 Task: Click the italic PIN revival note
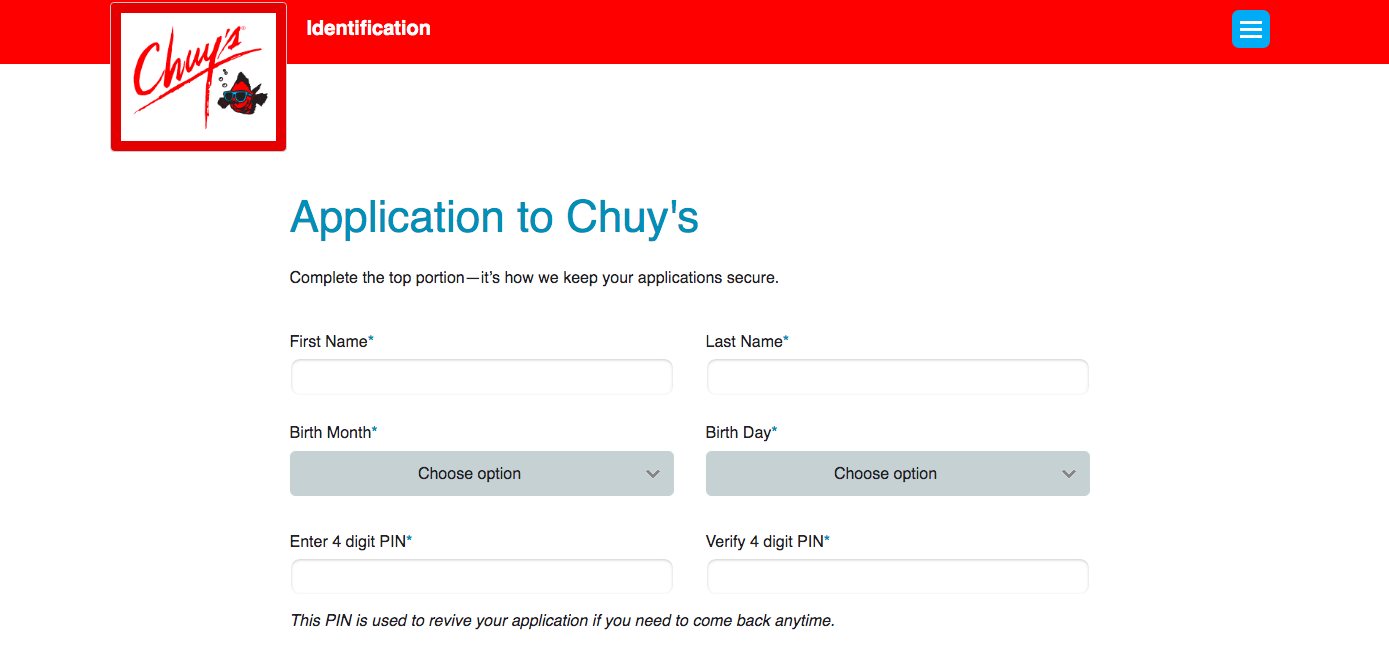(x=561, y=621)
